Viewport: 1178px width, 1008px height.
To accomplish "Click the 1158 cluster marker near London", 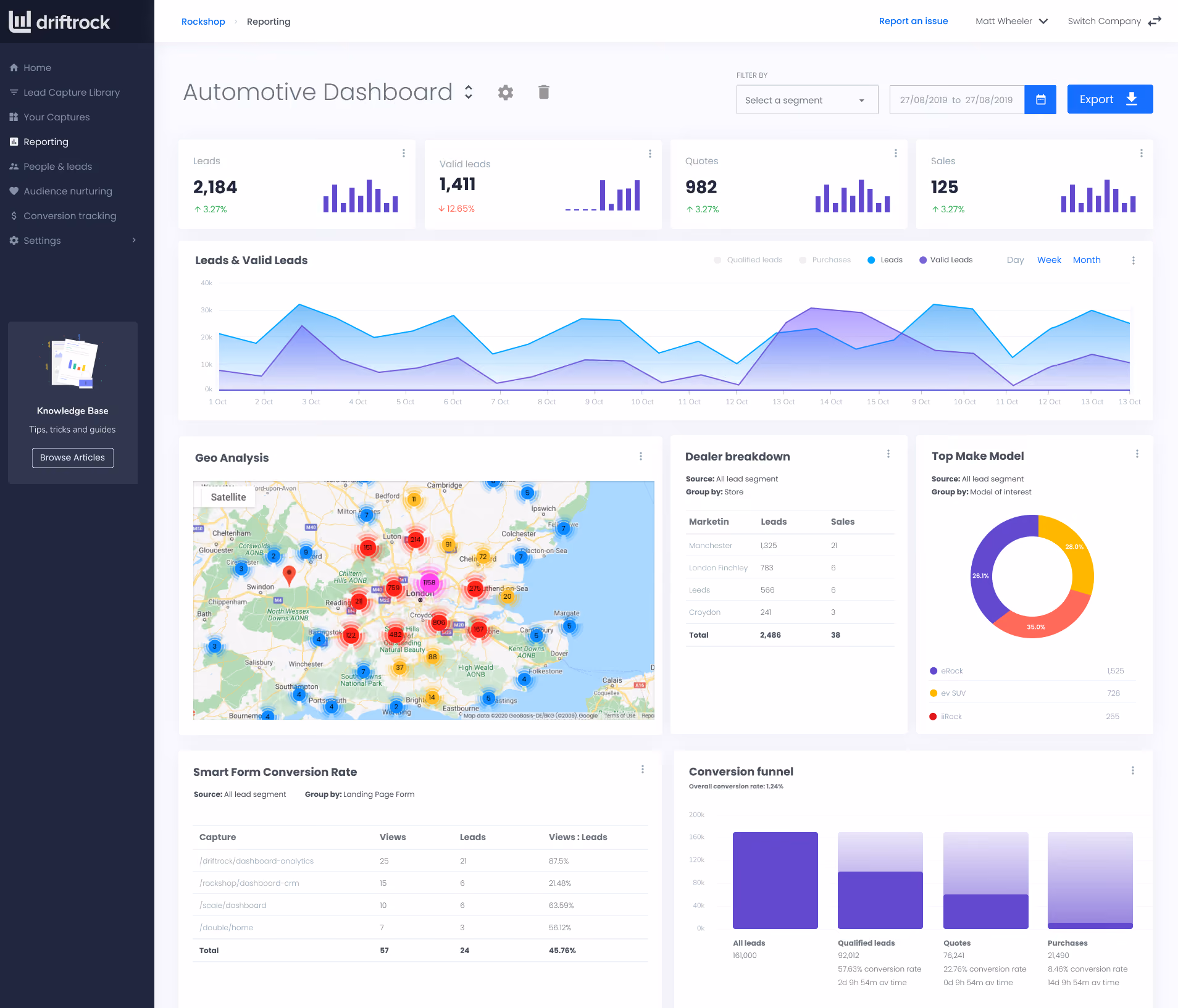I will [429, 582].
